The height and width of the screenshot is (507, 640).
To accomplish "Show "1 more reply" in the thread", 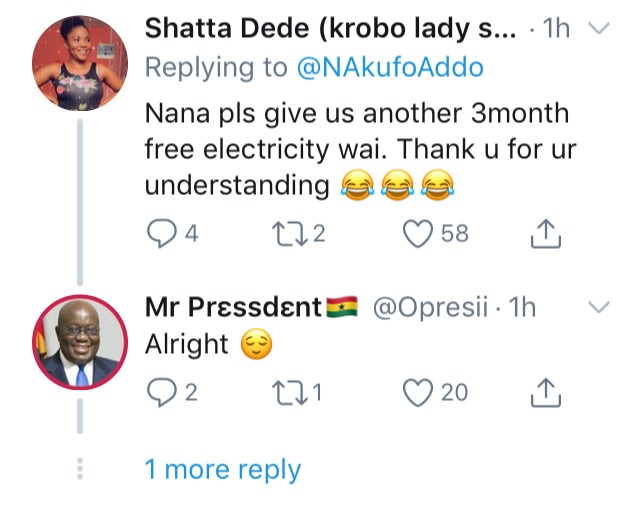I will pos(222,468).
